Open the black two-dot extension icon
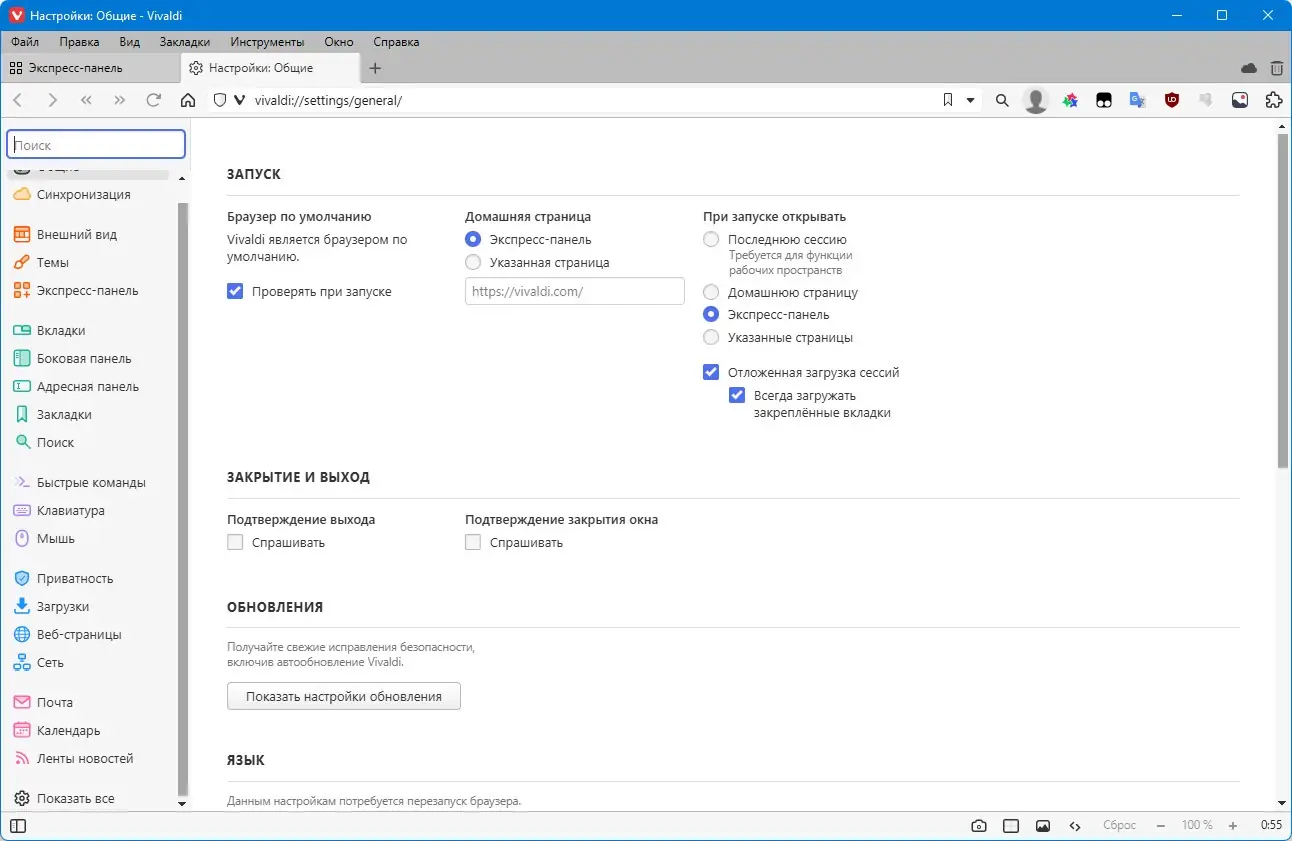This screenshot has height=841, width=1292. coord(1104,100)
